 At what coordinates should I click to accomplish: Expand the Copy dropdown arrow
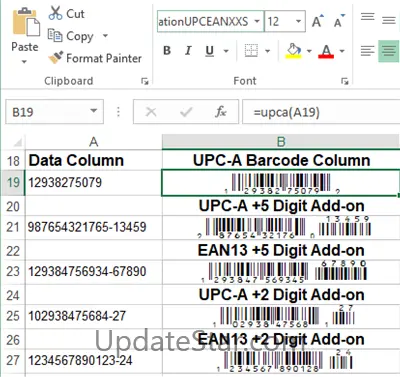point(105,35)
